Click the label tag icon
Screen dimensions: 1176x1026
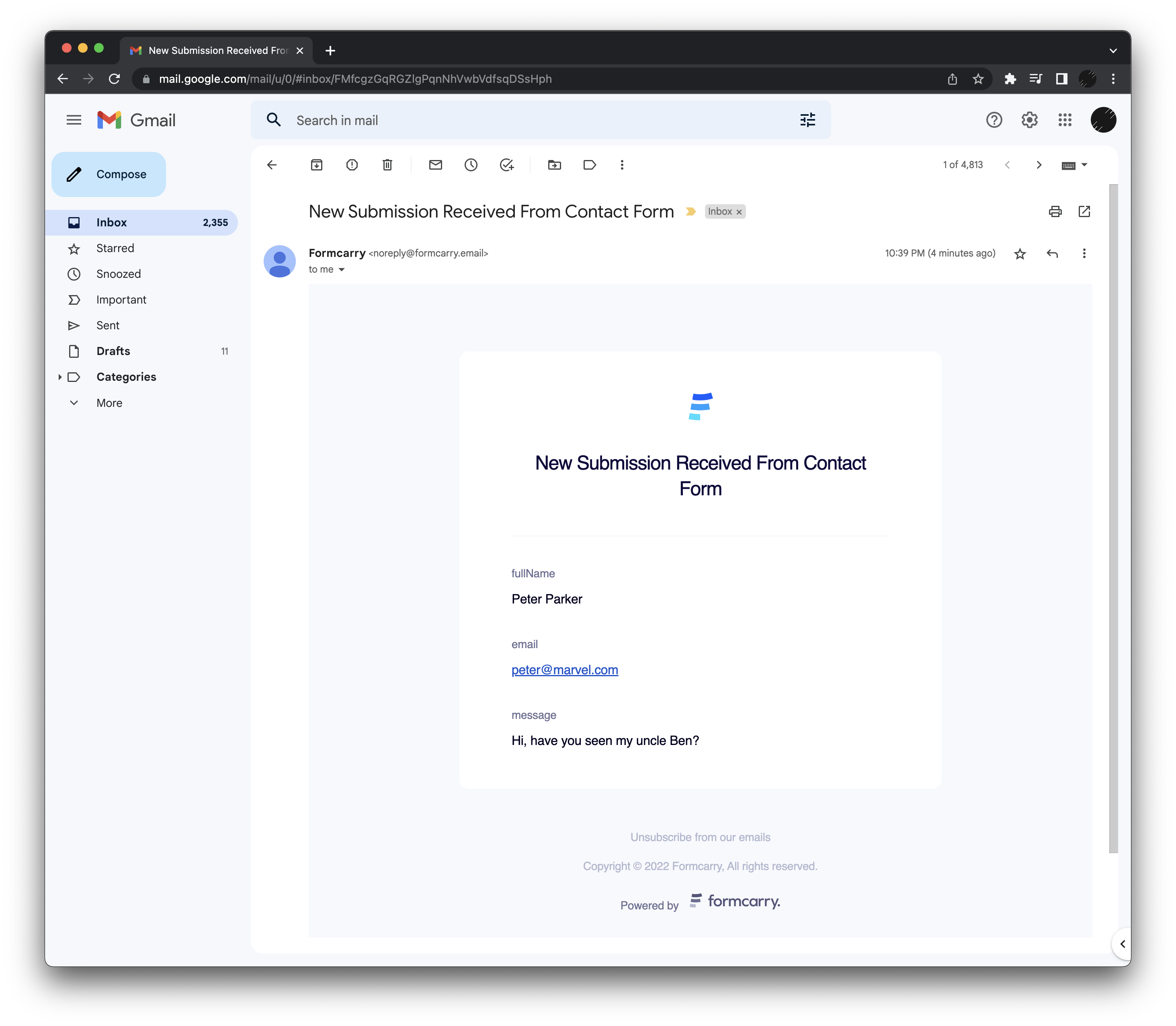tap(590, 164)
